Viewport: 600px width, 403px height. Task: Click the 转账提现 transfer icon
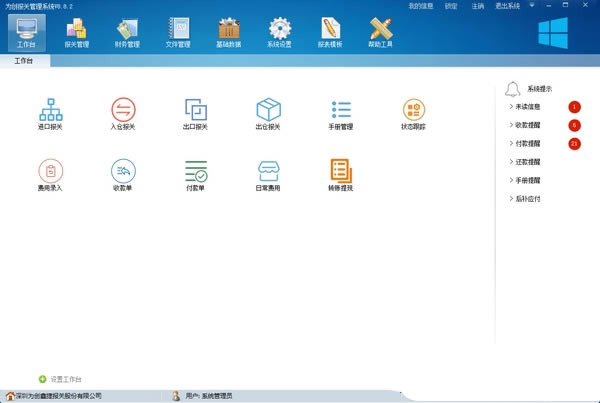[x=341, y=170]
